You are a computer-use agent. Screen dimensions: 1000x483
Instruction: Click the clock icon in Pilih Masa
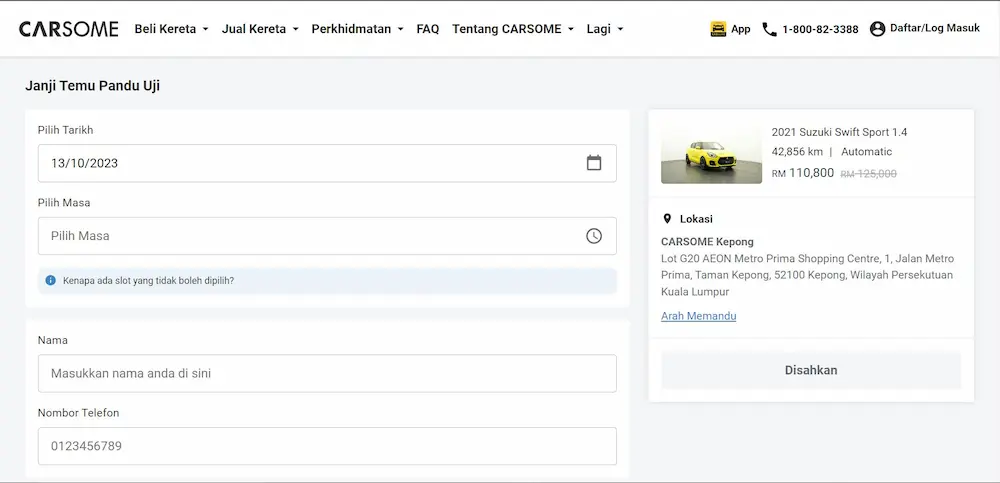tap(594, 236)
